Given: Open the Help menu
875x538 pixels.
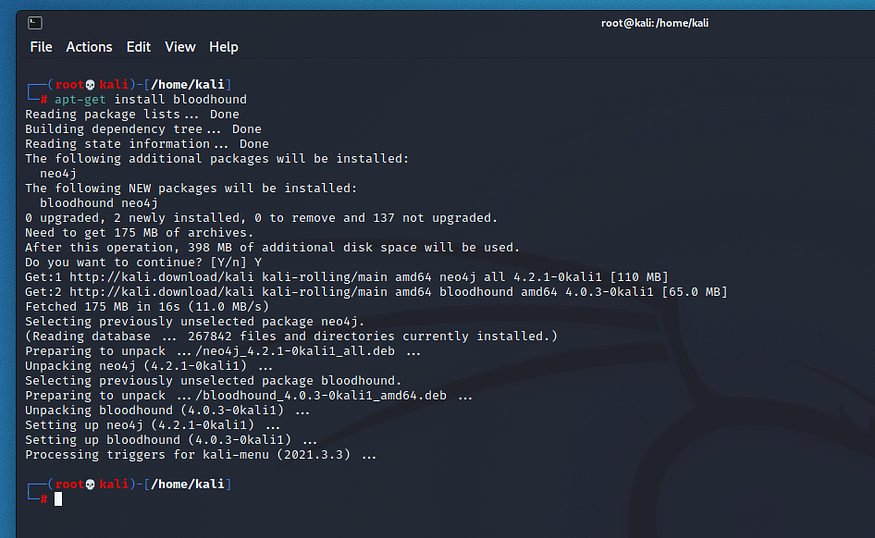Looking at the screenshot, I should (223, 47).
